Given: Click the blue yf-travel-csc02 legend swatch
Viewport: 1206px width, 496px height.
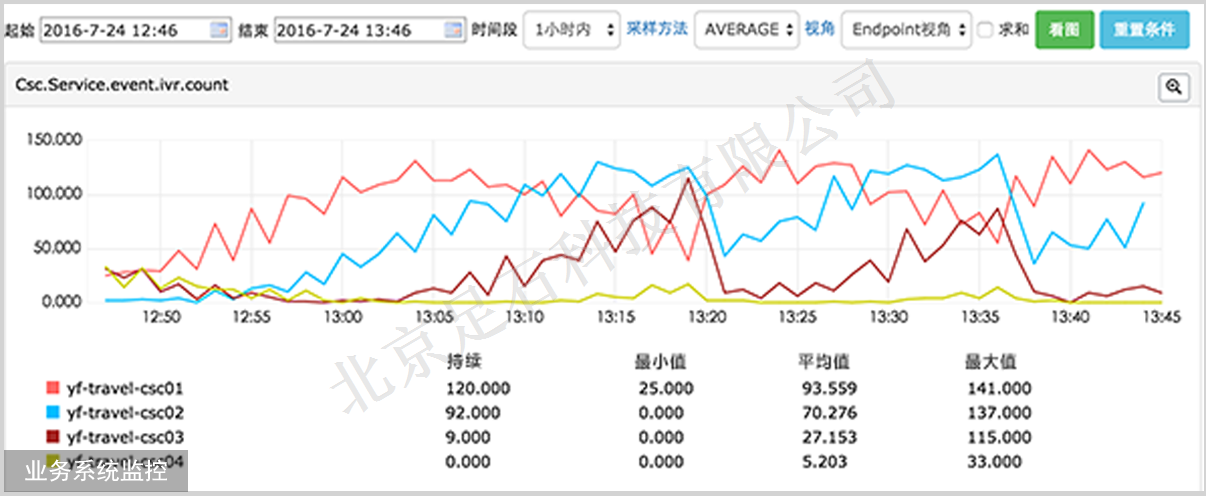Looking at the screenshot, I should coord(53,412).
